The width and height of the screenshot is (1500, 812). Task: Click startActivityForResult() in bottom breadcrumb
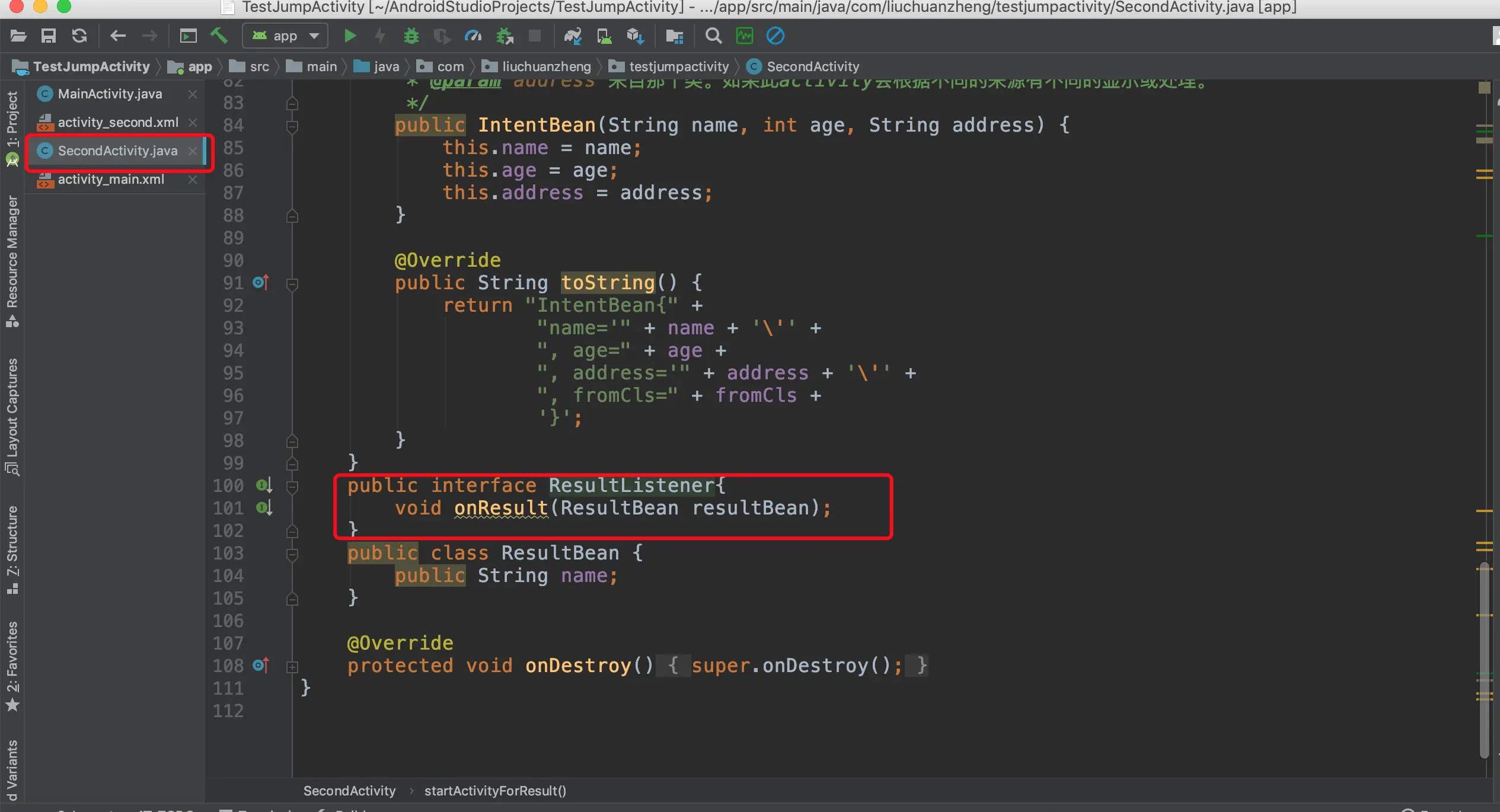point(495,791)
